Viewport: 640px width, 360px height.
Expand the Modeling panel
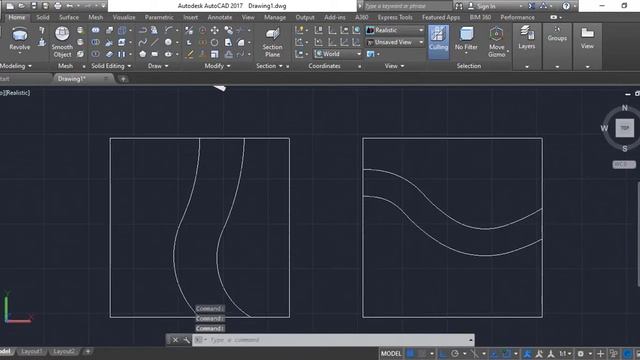tap(16, 66)
